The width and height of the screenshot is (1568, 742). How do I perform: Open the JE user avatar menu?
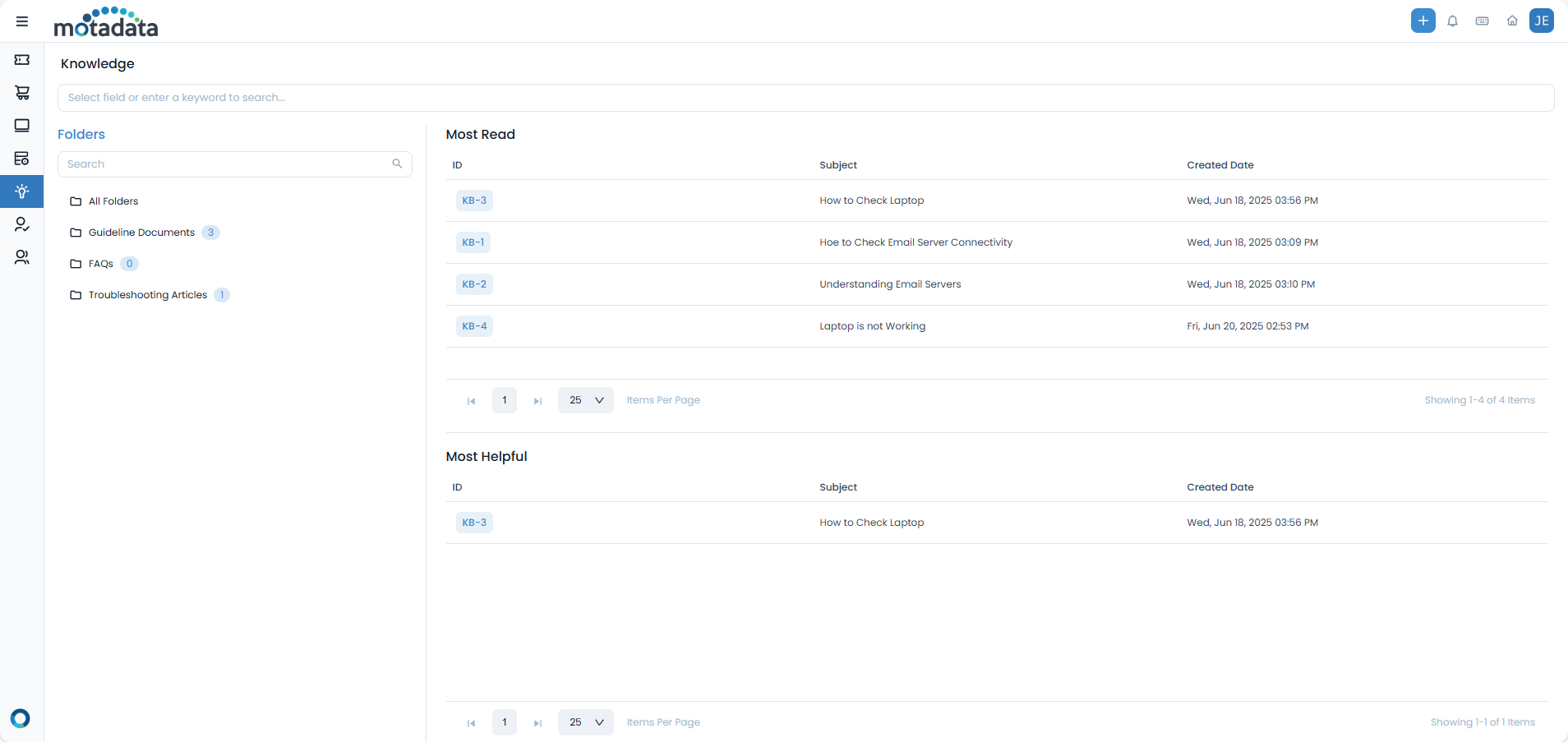tap(1543, 21)
